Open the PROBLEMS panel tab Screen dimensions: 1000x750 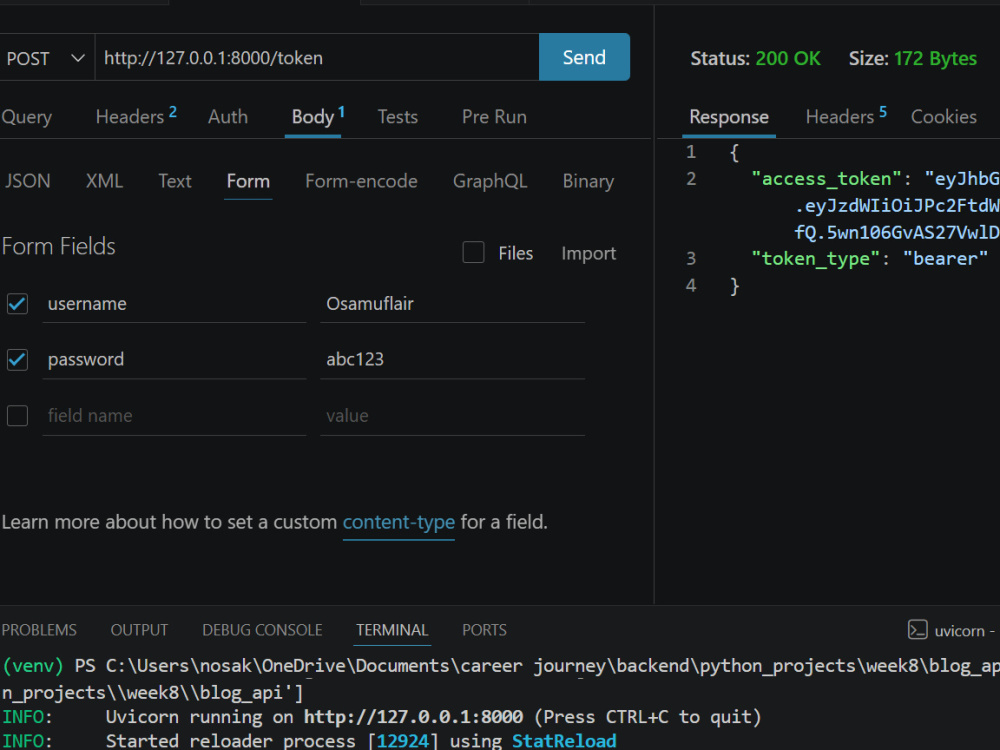(x=39, y=630)
